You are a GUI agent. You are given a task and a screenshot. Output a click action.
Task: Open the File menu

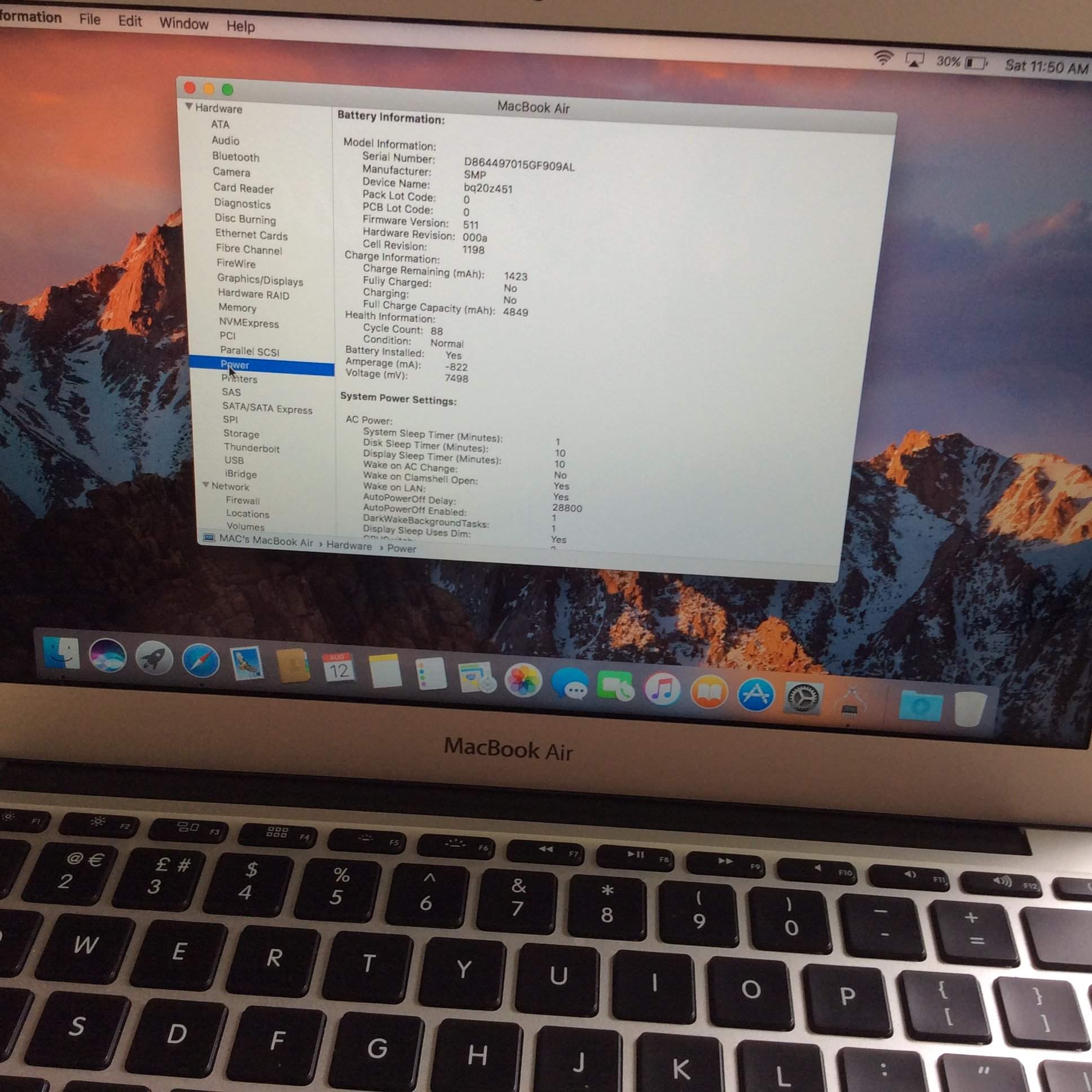tap(90, 19)
